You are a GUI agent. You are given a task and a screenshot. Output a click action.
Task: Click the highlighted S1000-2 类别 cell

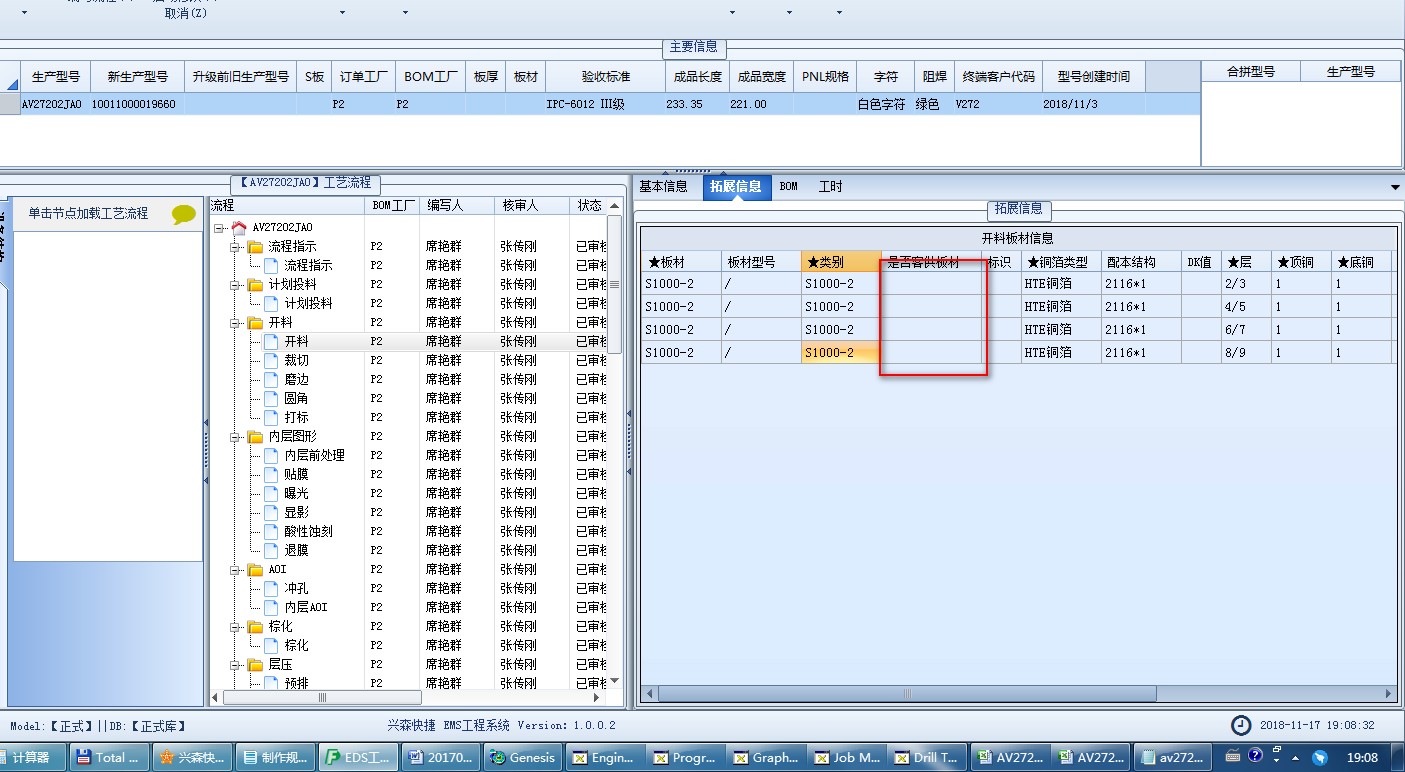click(x=841, y=353)
